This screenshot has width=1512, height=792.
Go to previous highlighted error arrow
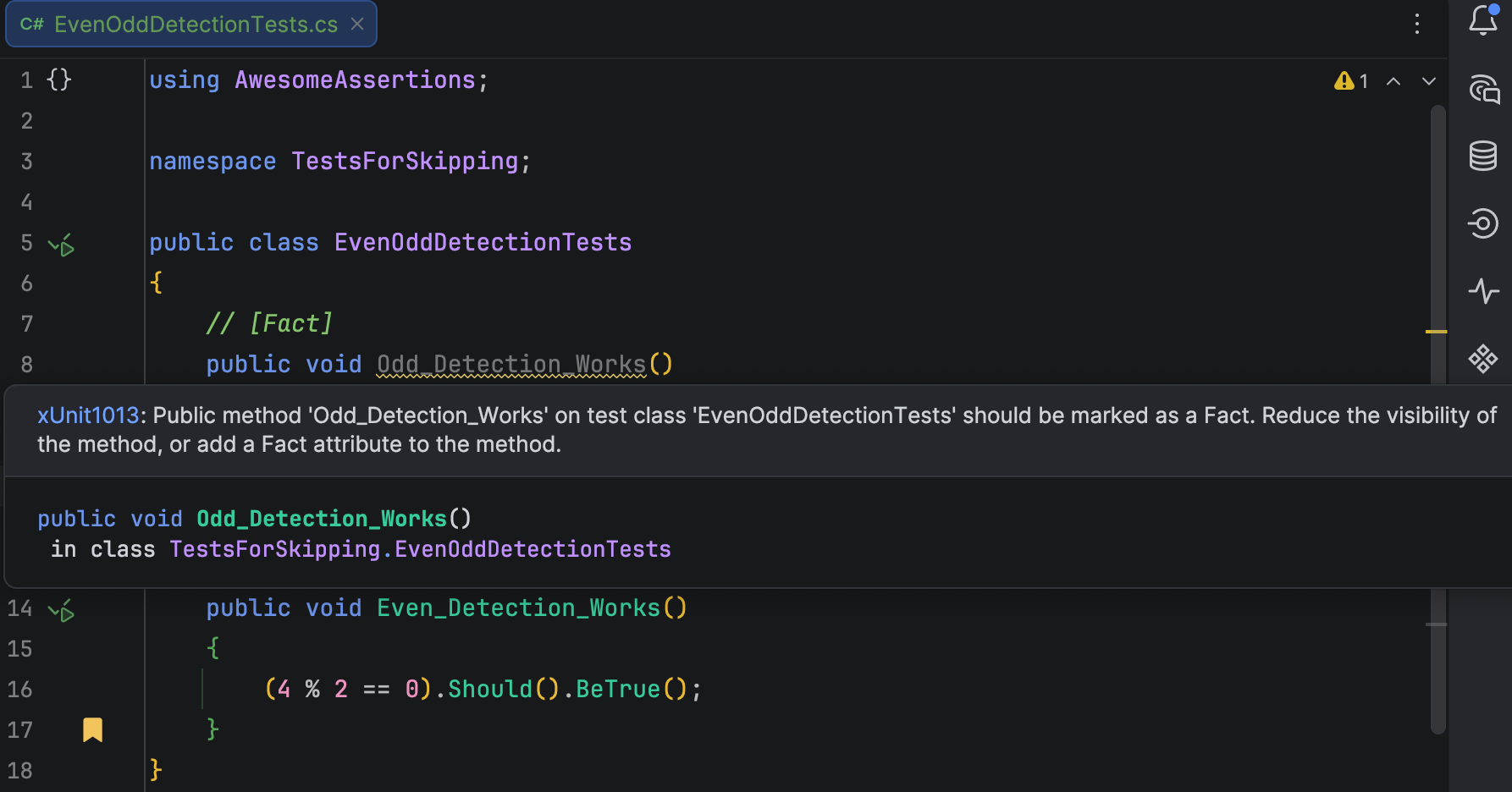point(1393,81)
